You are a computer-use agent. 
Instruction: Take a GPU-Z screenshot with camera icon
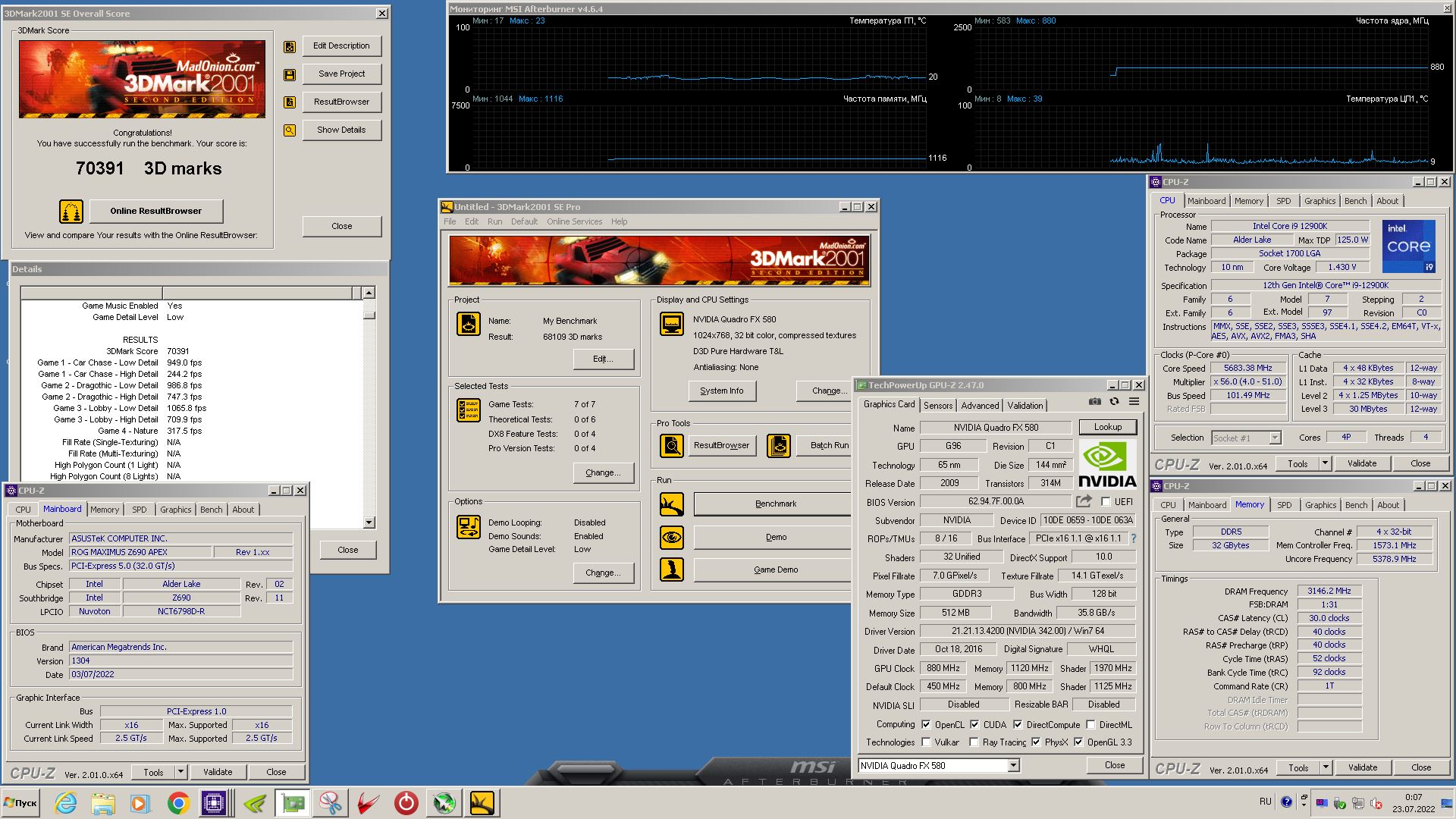1094,402
